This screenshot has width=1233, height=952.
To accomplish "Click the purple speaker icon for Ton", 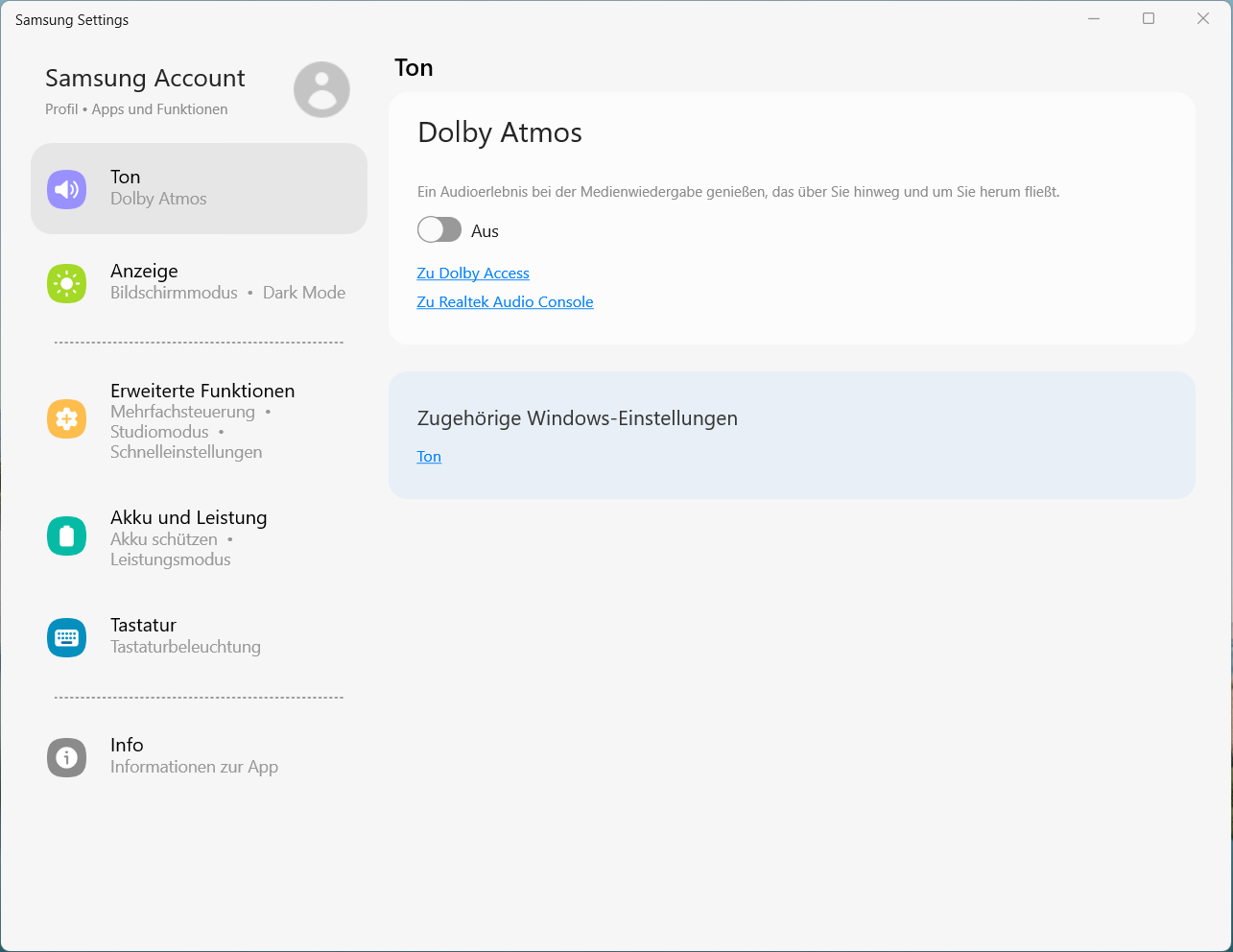I will [x=66, y=189].
